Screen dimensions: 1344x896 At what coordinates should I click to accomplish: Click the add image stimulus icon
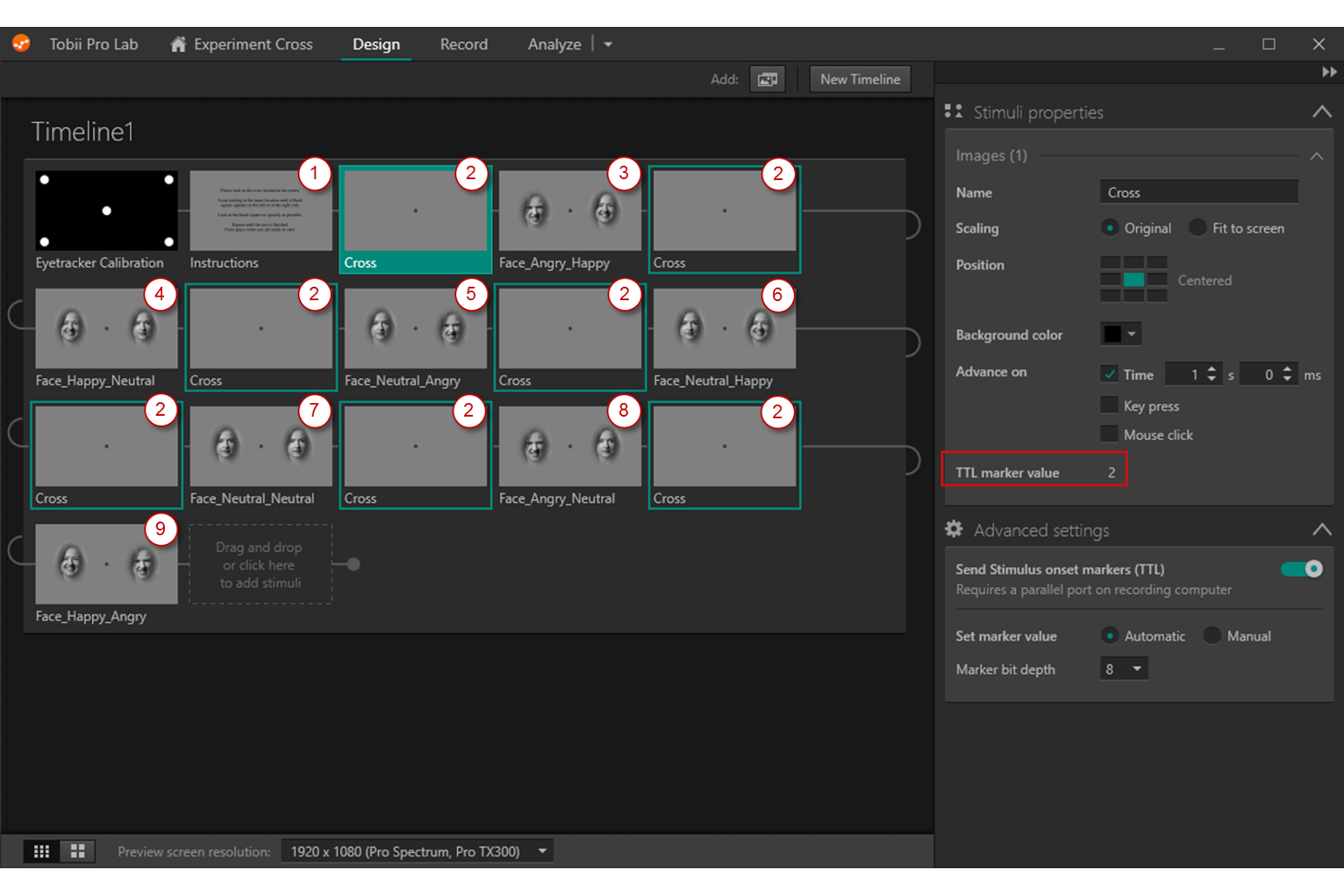[767, 80]
